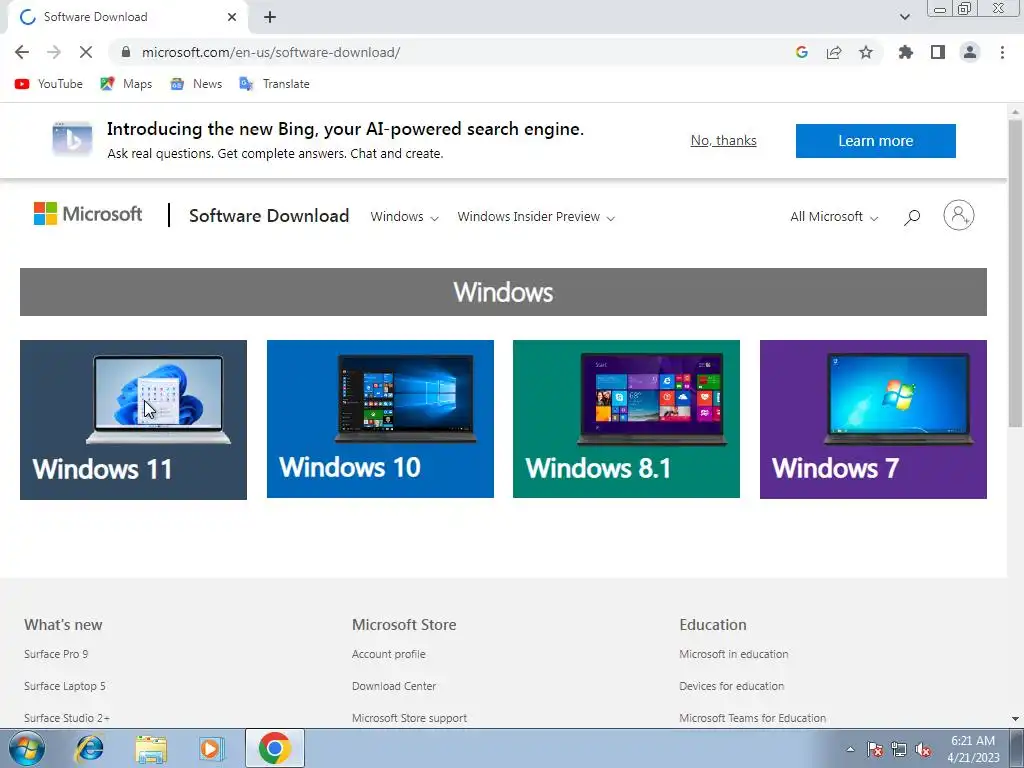The height and width of the screenshot is (768, 1024).
Task: Open the Translate bookmark
Action: [x=274, y=84]
